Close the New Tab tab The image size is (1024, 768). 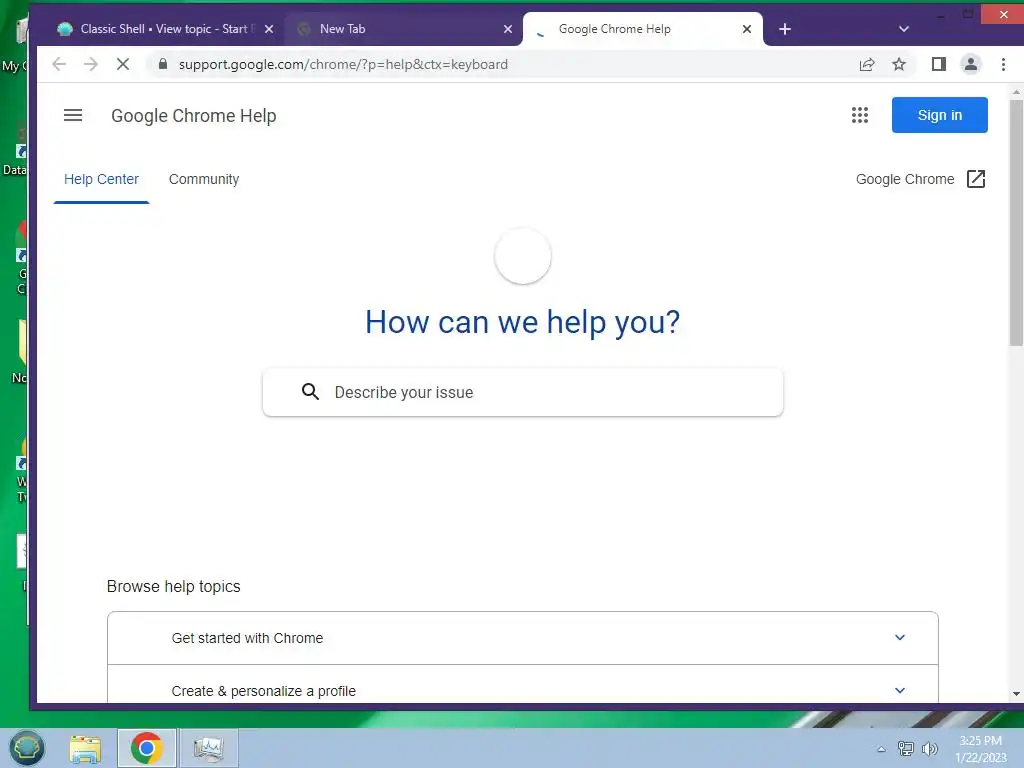[508, 29]
